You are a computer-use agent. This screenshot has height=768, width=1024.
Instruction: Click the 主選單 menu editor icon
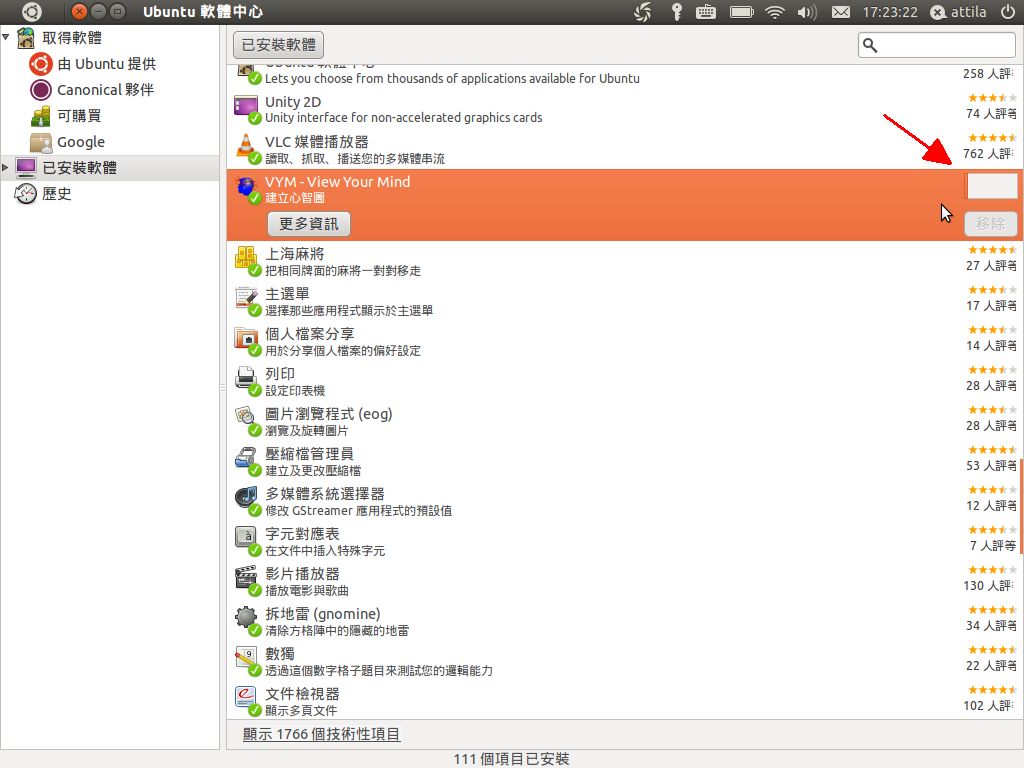tap(246, 299)
